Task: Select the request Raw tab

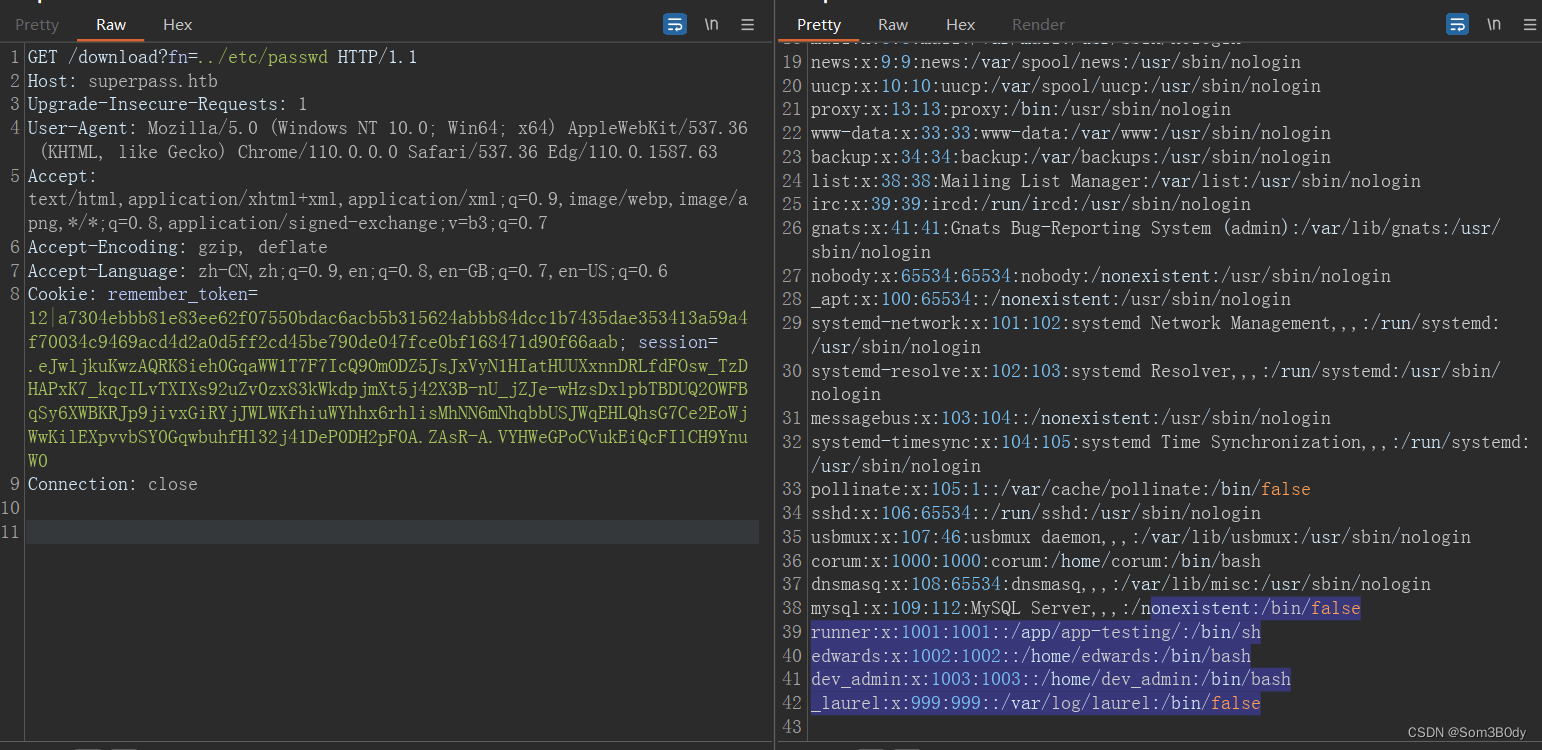Action: click(111, 24)
